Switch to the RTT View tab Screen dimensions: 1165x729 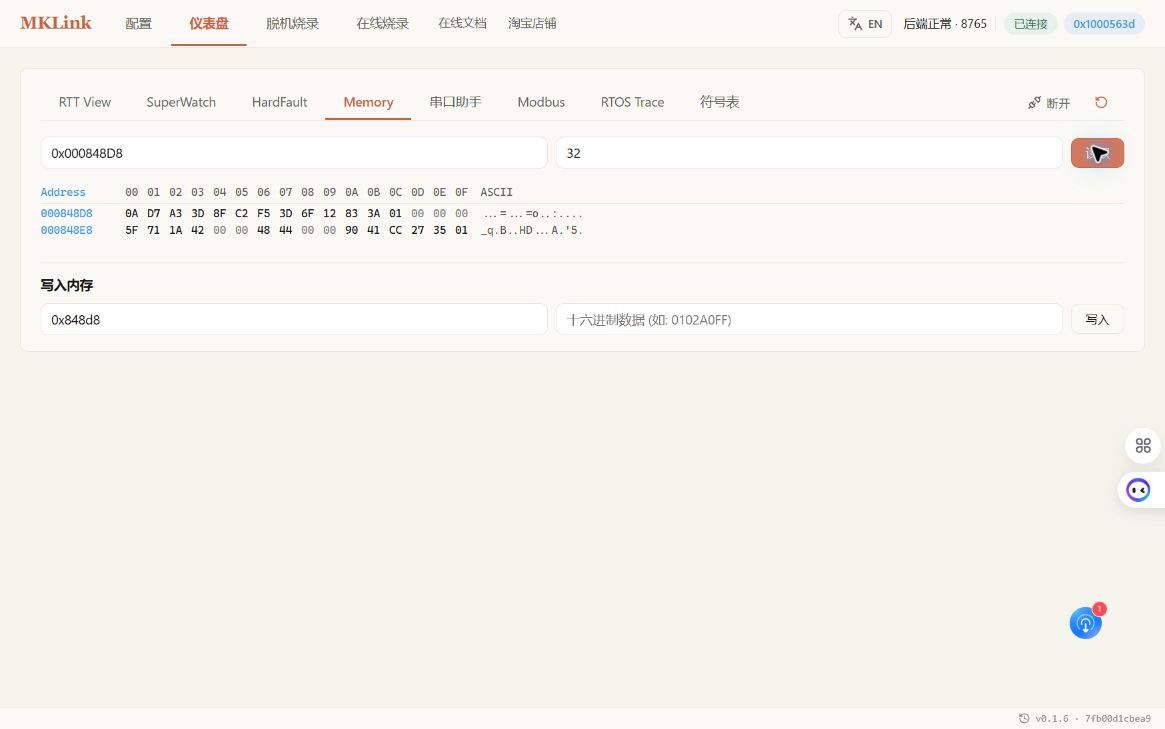pos(85,103)
